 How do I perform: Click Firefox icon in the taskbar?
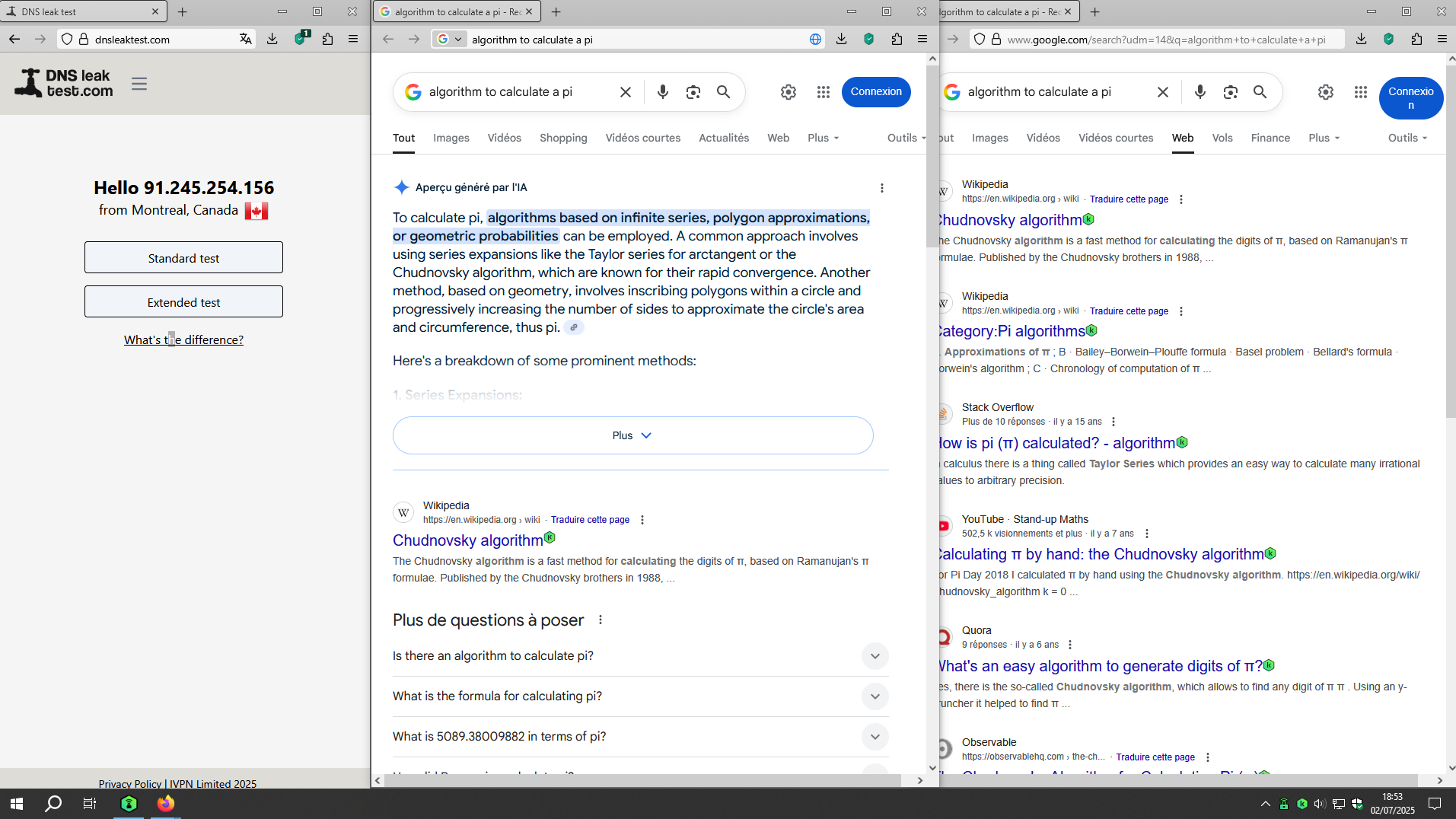165,804
